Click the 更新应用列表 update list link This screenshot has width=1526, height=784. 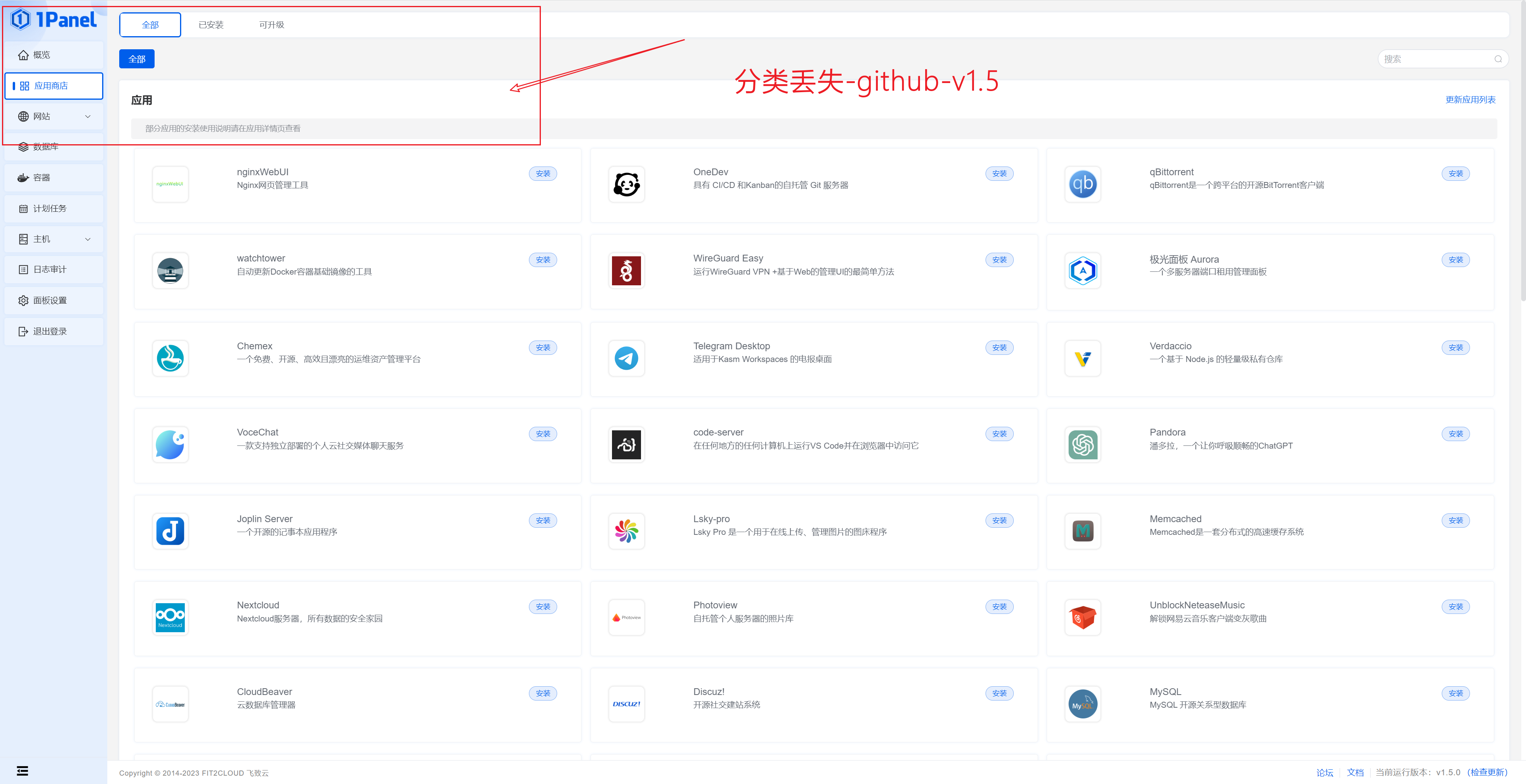point(1470,99)
